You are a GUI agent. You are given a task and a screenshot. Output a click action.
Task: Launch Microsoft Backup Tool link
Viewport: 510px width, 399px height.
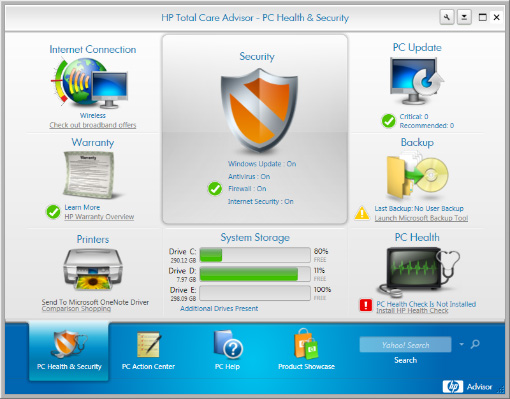pyautogui.click(x=421, y=218)
